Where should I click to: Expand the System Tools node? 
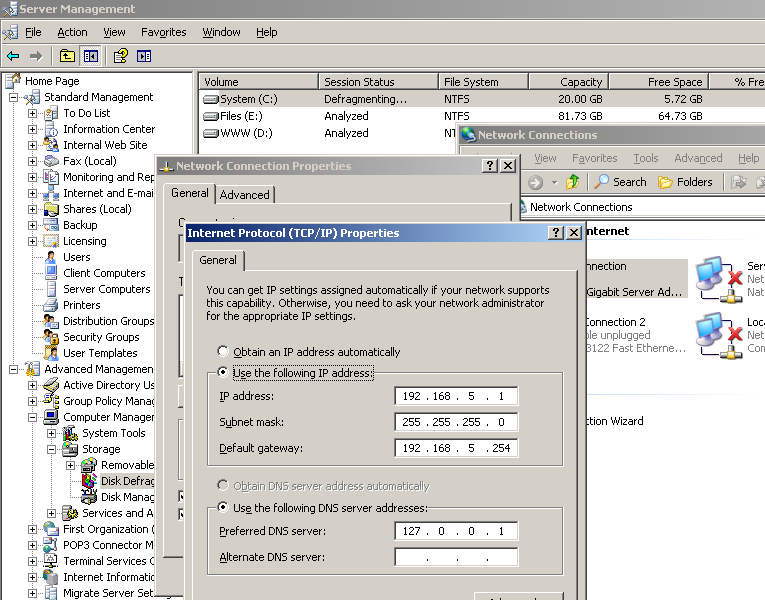click(51, 433)
